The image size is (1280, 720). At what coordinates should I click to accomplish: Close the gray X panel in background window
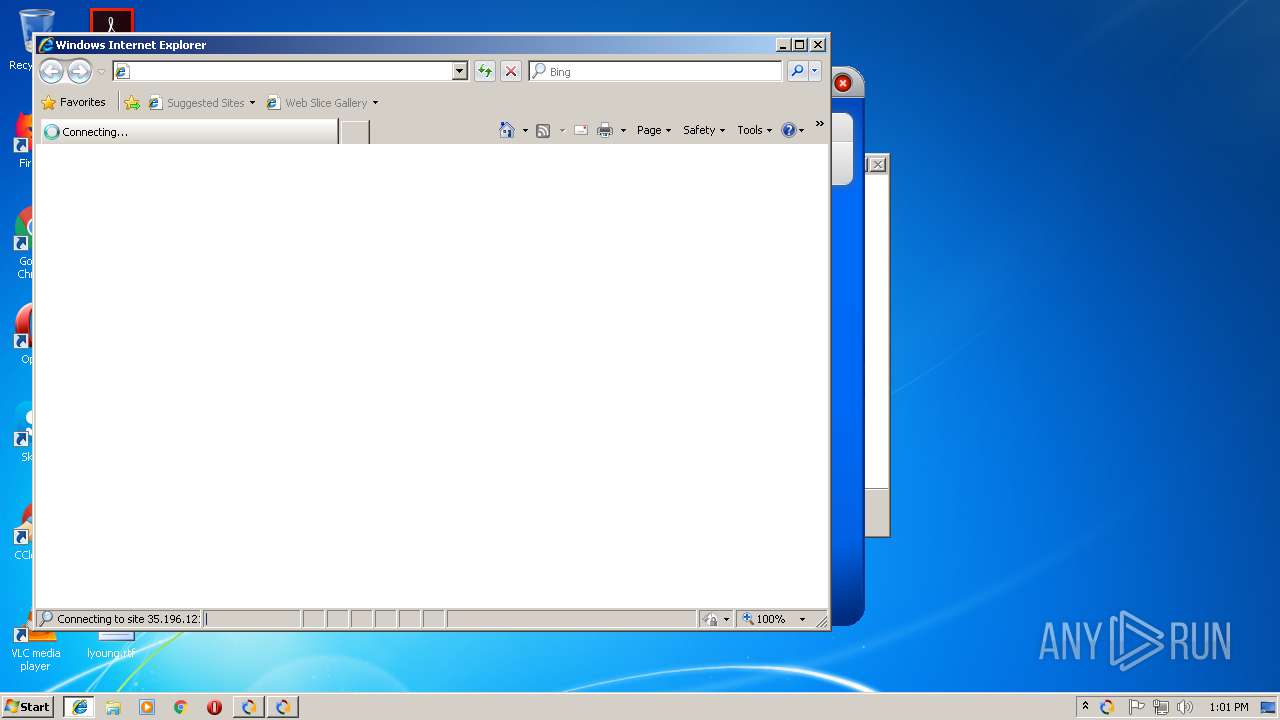[877, 164]
